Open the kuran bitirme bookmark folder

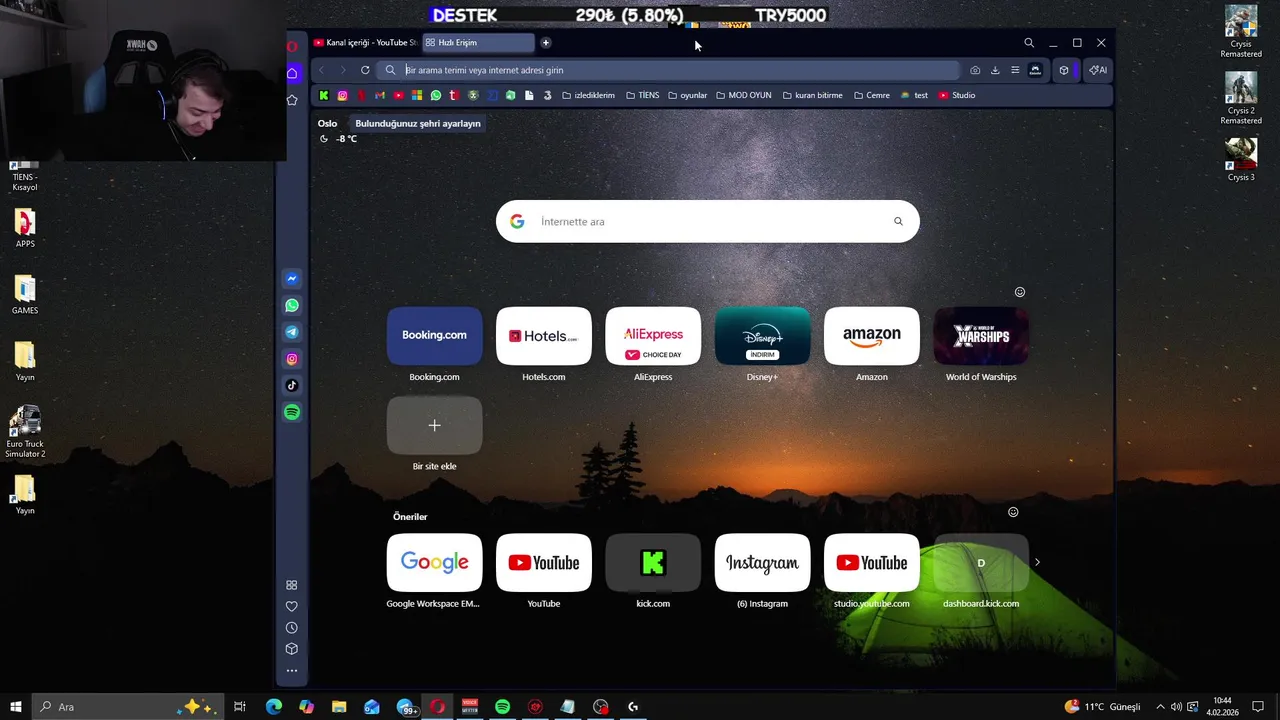pyautogui.click(x=812, y=95)
